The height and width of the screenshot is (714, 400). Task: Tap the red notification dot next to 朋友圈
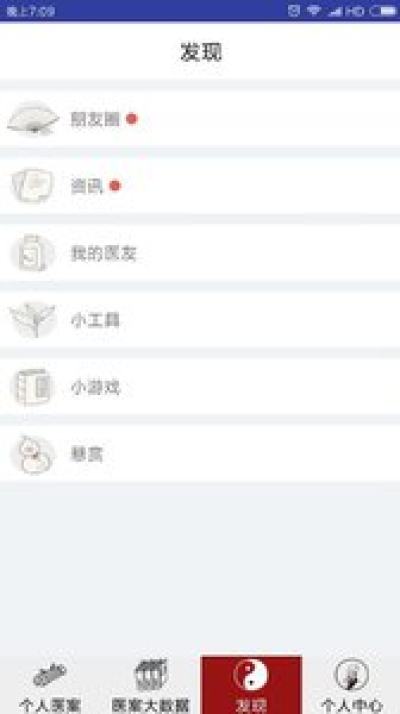click(x=132, y=119)
